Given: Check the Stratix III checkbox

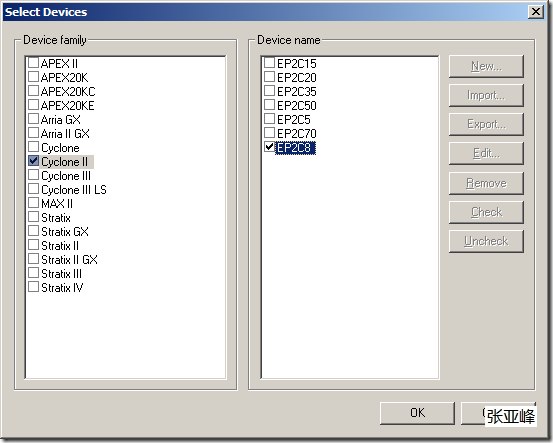Looking at the screenshot, I should pyautogui.click(x=33, y=273).
